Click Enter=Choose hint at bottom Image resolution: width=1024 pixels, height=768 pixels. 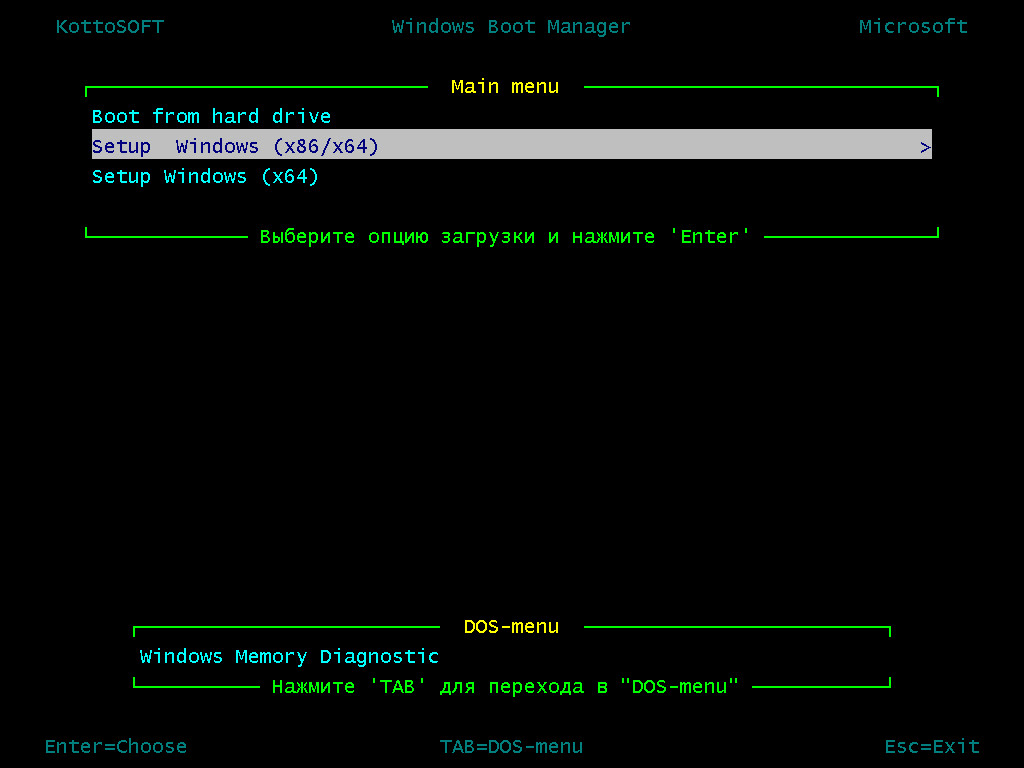click(116, 746)
